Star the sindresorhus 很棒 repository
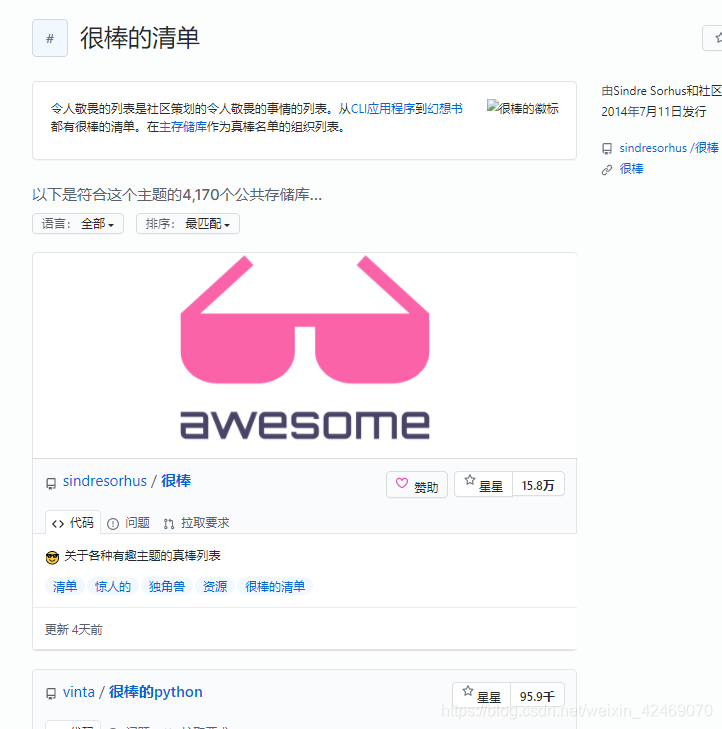The image size is (722, 729). point(484,484)
